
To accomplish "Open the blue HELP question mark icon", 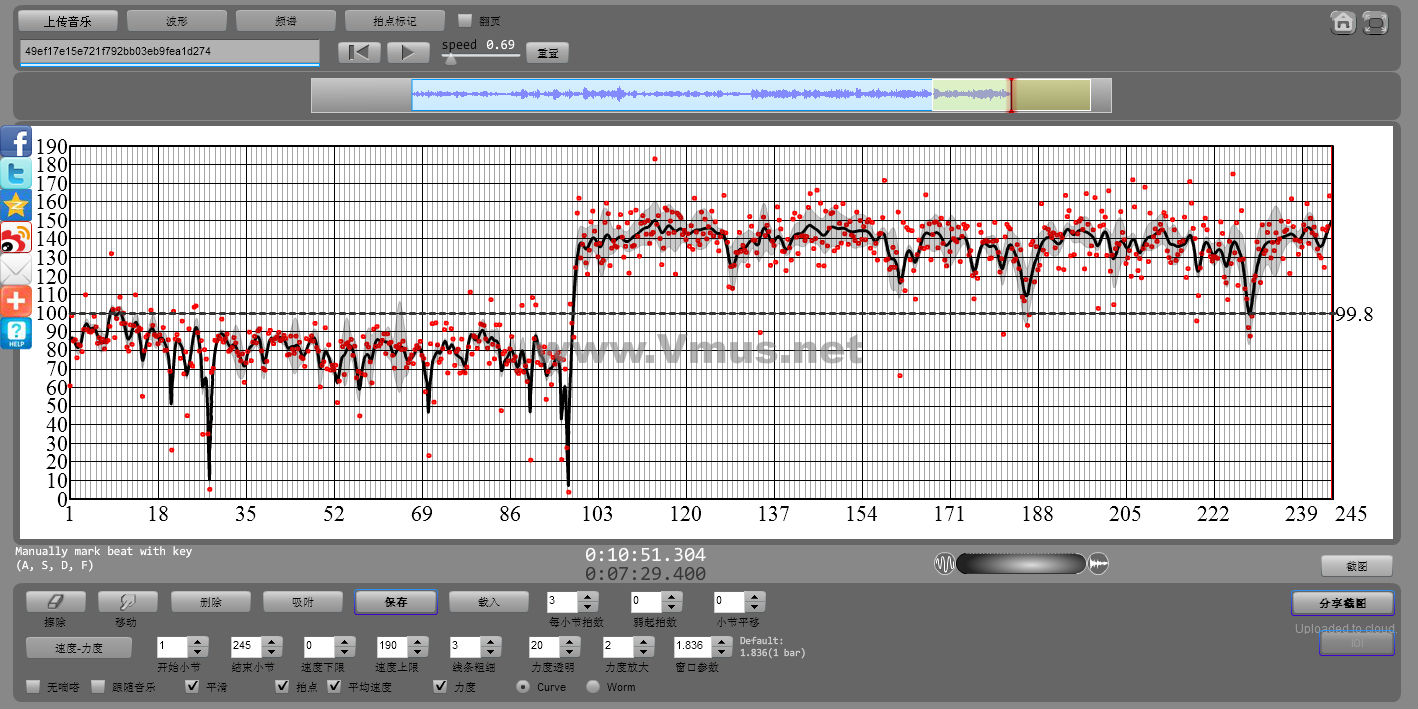I will click(16, 333).
